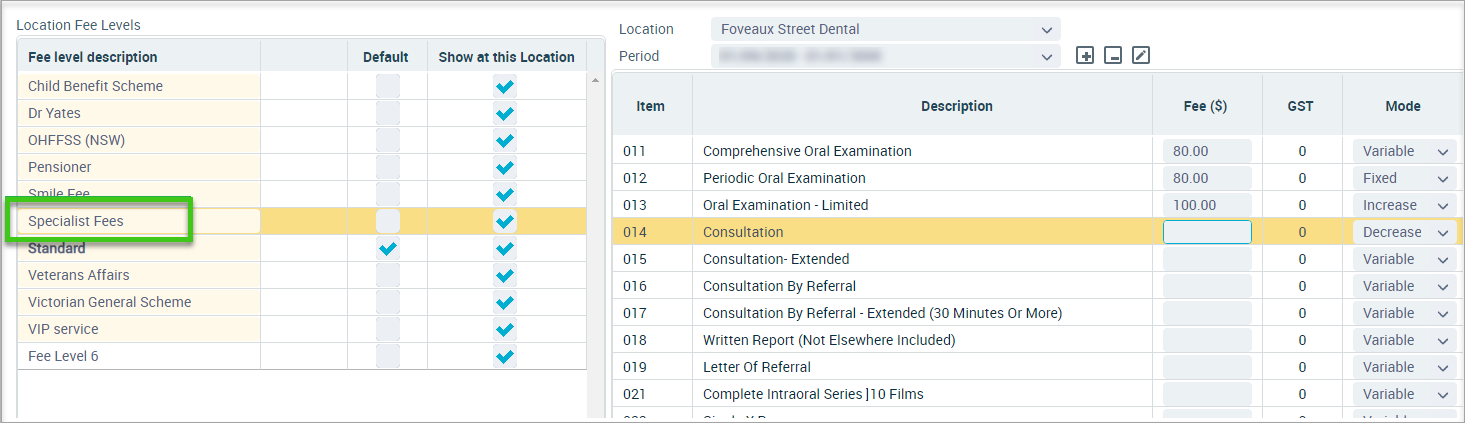Select the Victorian General Scheme fee level
1465x423 pixels.
139,302
